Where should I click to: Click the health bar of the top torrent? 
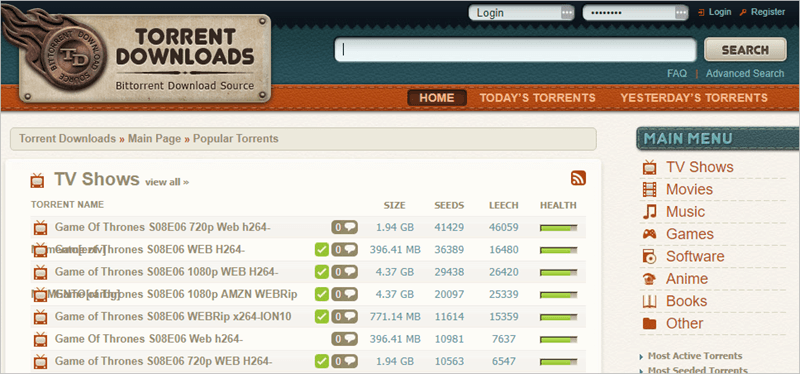(559, 228)
